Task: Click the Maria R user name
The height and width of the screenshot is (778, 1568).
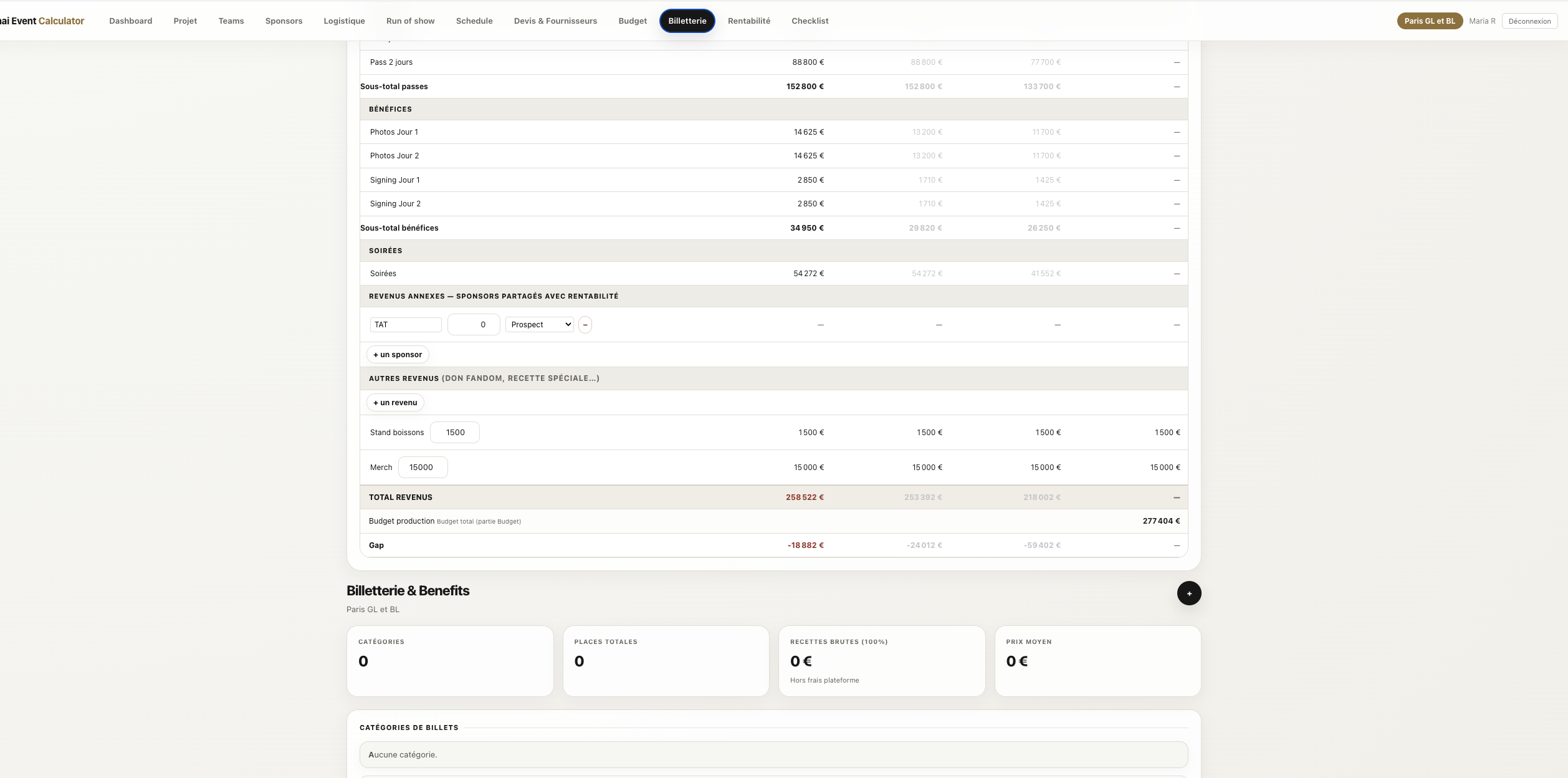Action: coord(1481,21)
